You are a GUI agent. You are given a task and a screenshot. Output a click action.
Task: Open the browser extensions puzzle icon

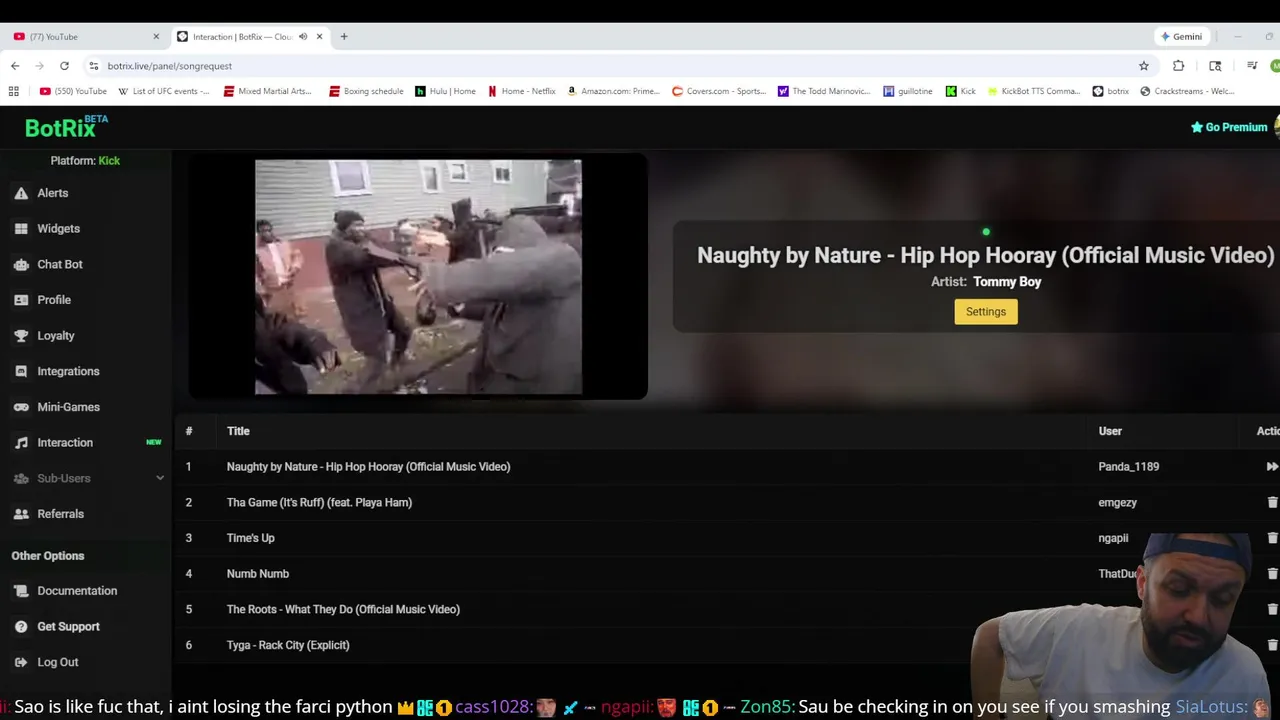[1179, 66]
